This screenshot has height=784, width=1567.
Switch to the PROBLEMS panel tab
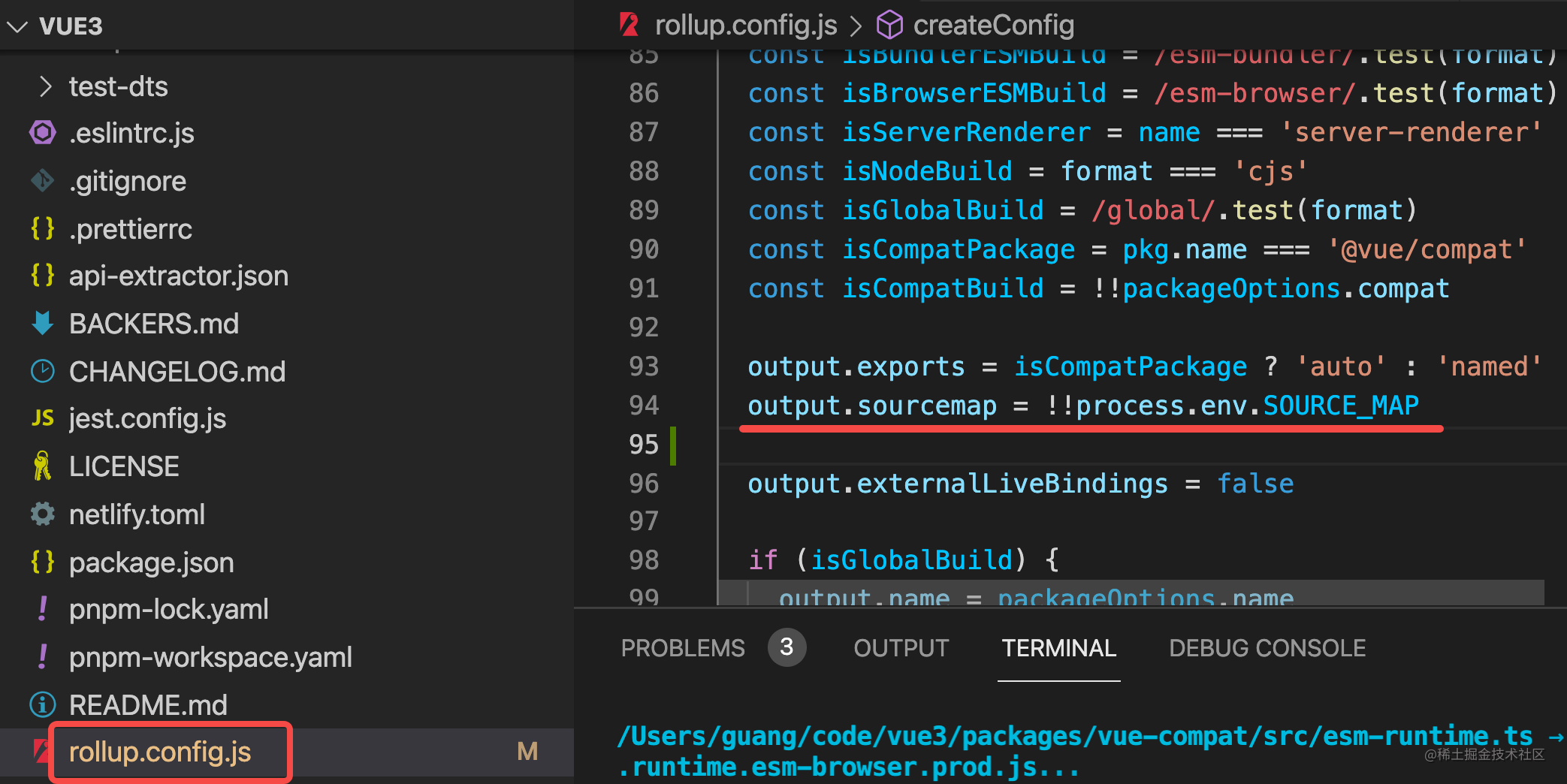pos(682,647)
